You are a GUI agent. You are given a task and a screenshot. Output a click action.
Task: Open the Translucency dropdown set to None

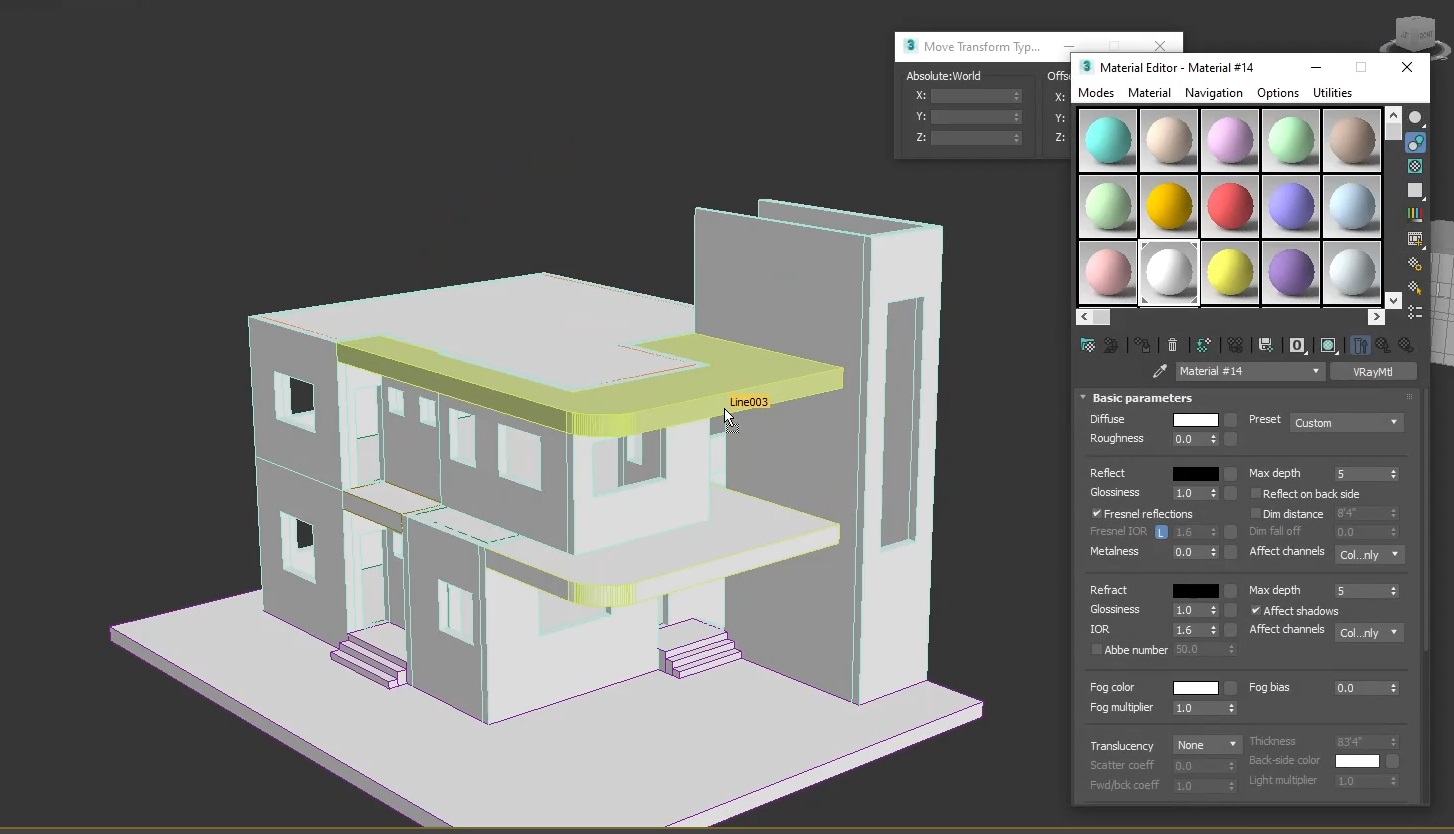point(1205,744)
